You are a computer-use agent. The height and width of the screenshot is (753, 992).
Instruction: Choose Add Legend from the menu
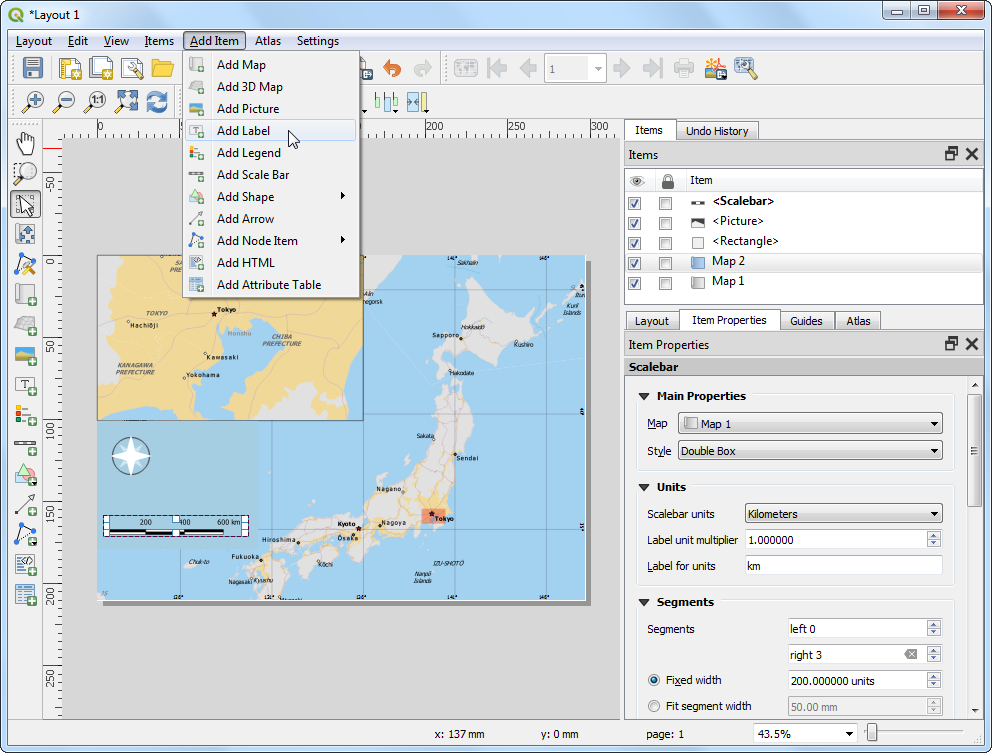[248, 153]
